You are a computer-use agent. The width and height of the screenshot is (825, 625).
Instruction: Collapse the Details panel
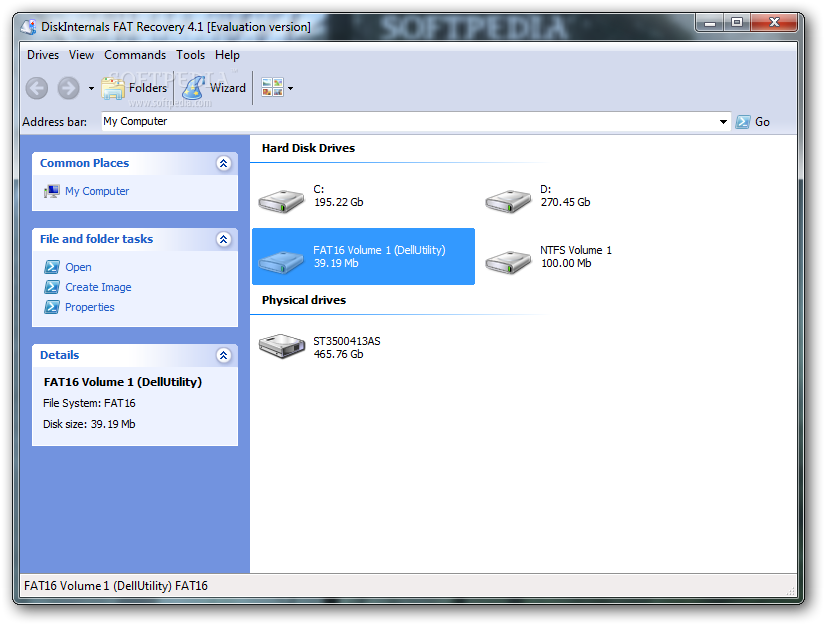pos(224,355)
